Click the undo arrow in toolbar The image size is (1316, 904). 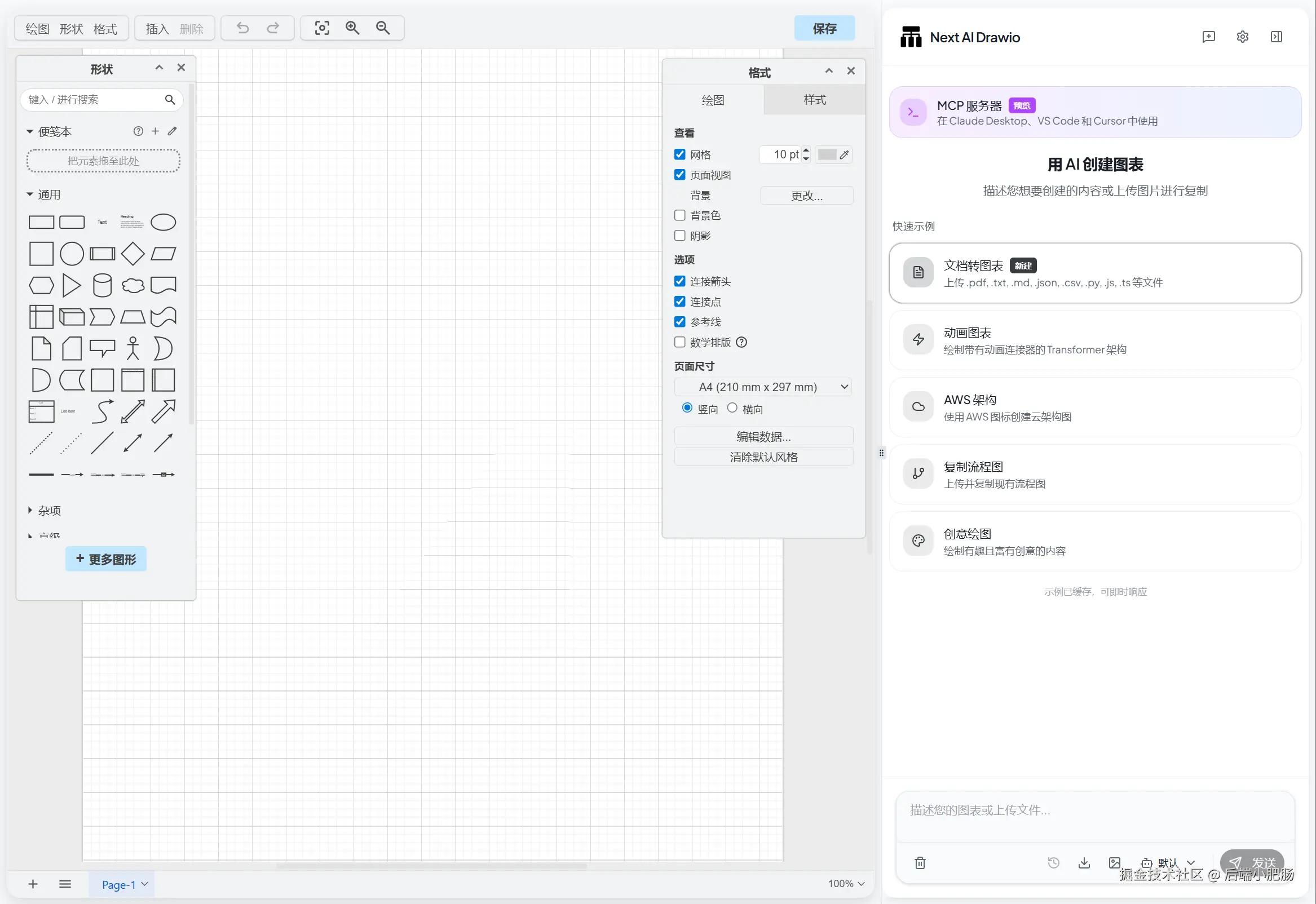click(x=242, y=28)
